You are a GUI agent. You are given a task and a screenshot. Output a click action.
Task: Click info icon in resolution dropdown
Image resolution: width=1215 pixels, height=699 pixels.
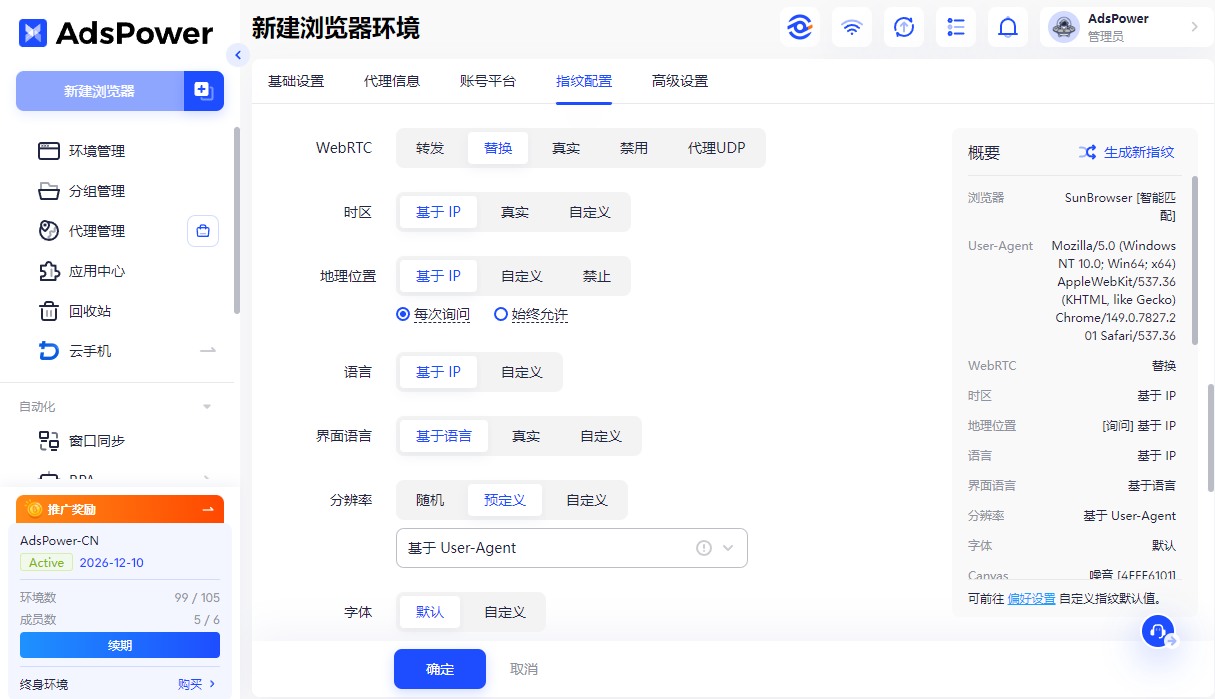point(703,548)
